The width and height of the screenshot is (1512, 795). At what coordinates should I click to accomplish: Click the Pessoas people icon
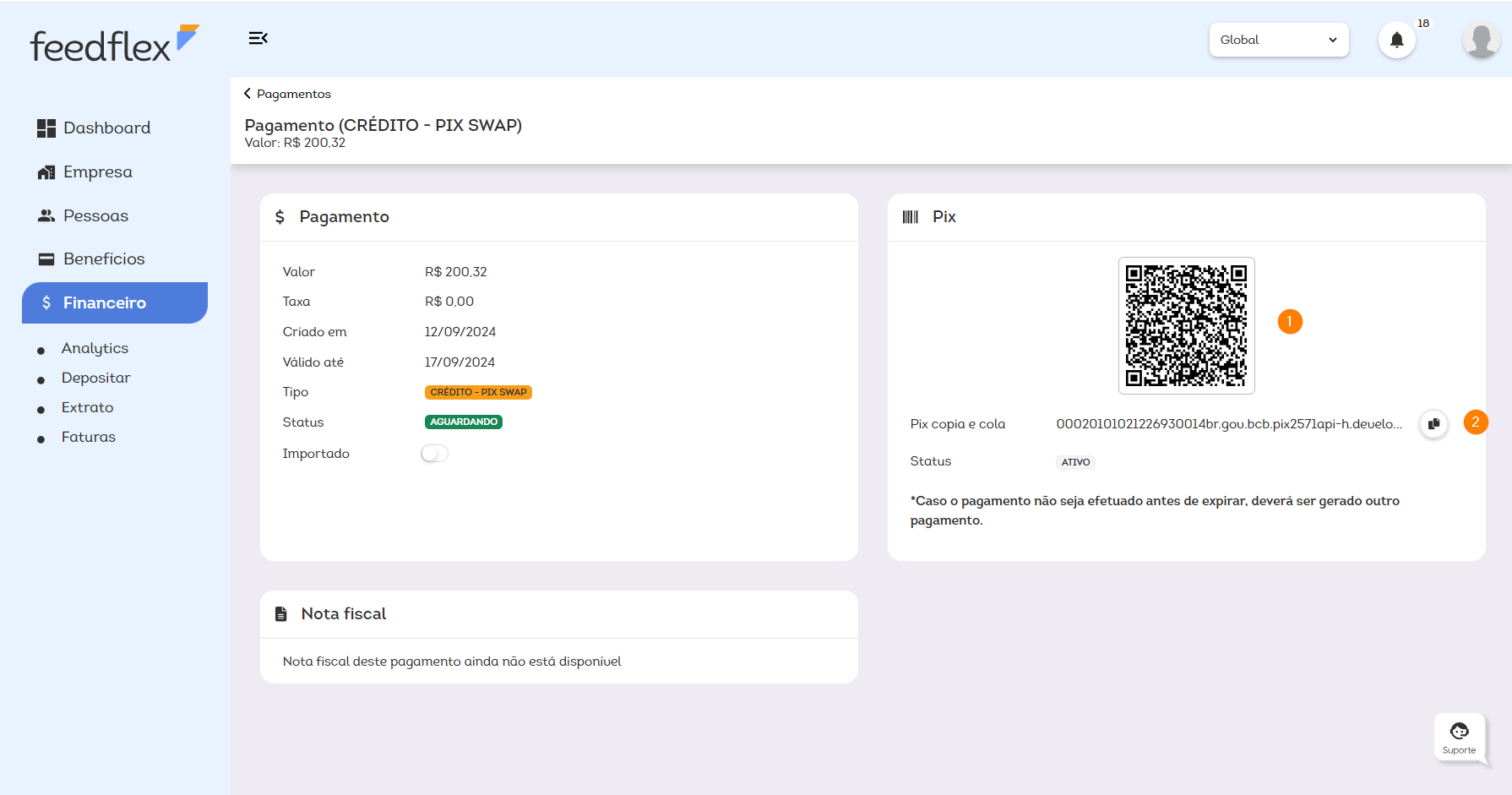pyautogui.click(x=46, y=216)
